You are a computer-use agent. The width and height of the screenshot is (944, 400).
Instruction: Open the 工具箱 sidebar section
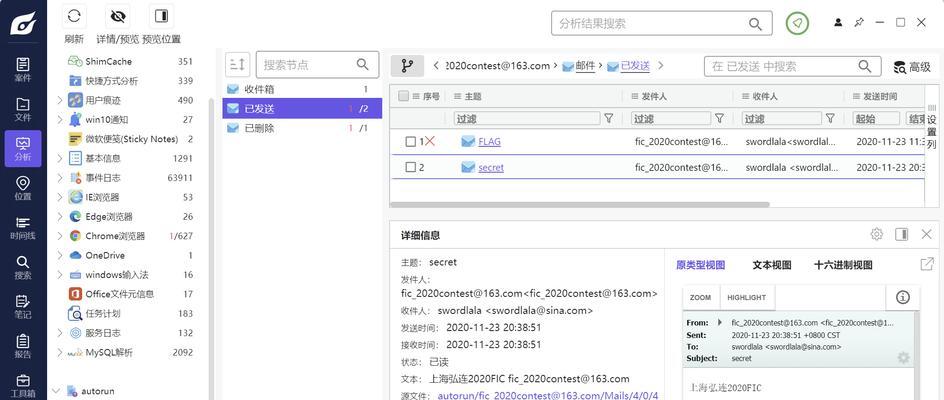[23, 386]
